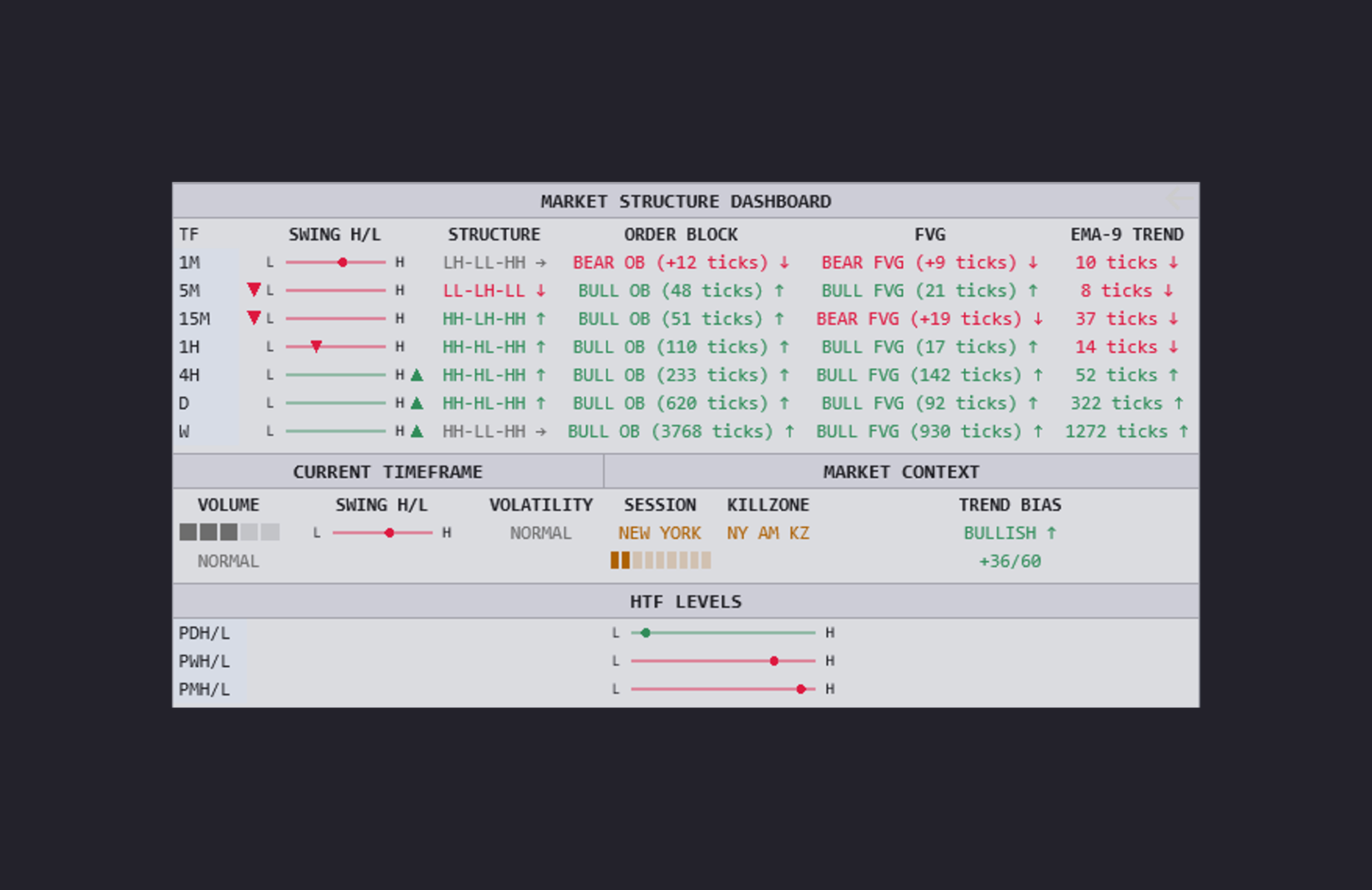
Task: Click the red dot on the PWH/L slider
Action: click(x=774, y=661)
